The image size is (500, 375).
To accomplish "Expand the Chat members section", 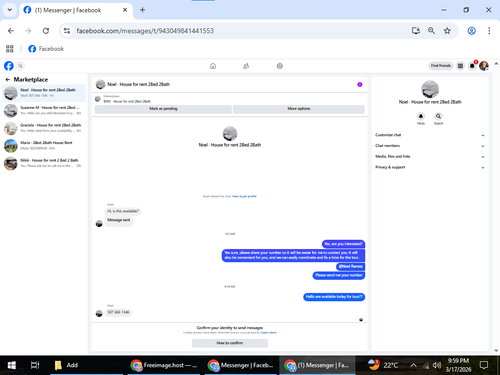I will pos(430,146).
